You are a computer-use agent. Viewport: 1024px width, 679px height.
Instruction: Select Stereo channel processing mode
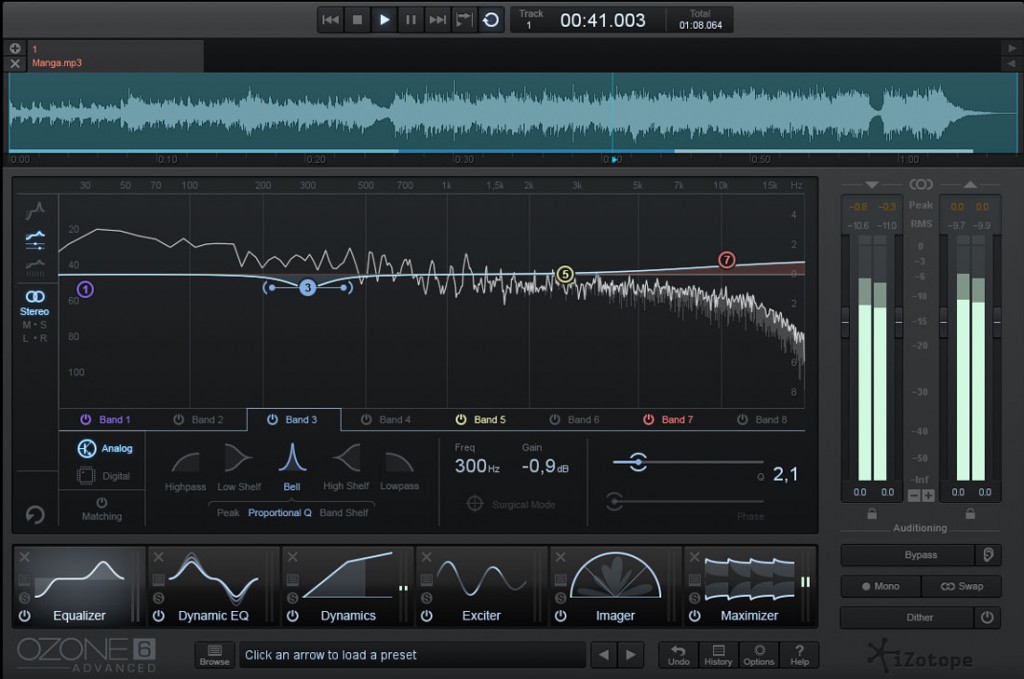click(35, 304)
